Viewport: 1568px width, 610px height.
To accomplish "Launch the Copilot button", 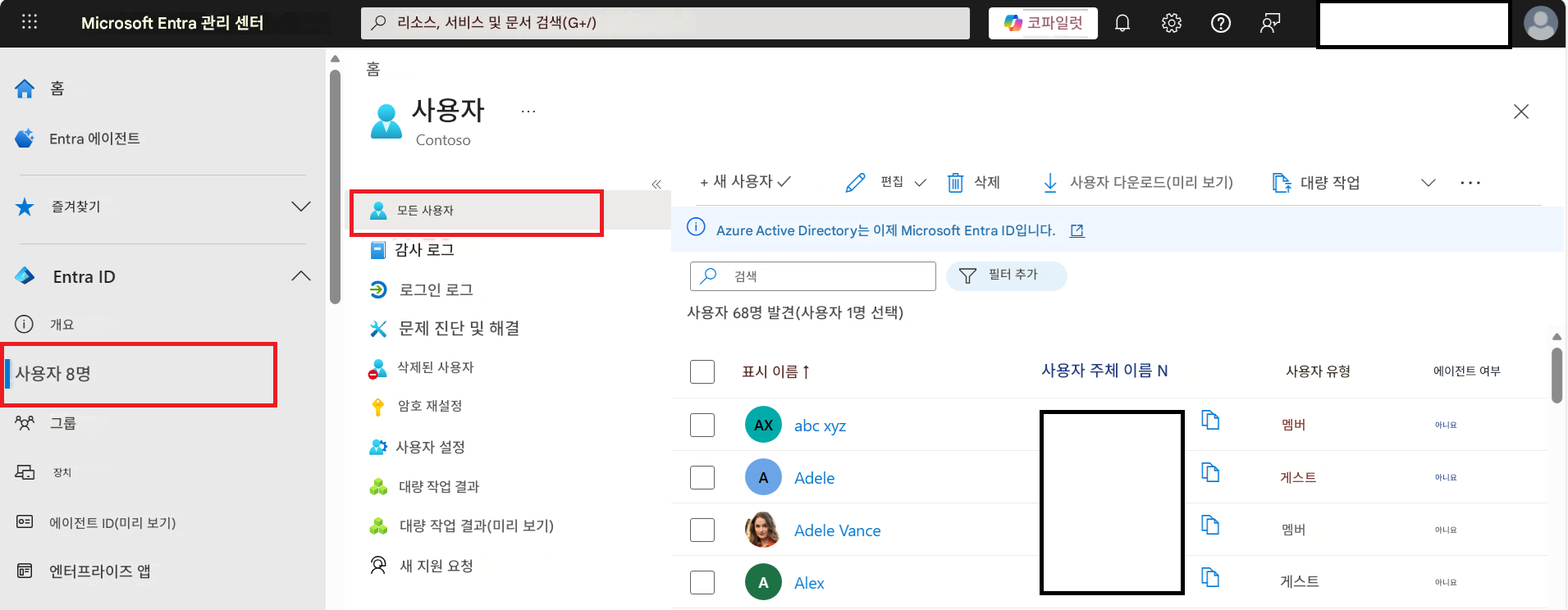I will 1043,23.
